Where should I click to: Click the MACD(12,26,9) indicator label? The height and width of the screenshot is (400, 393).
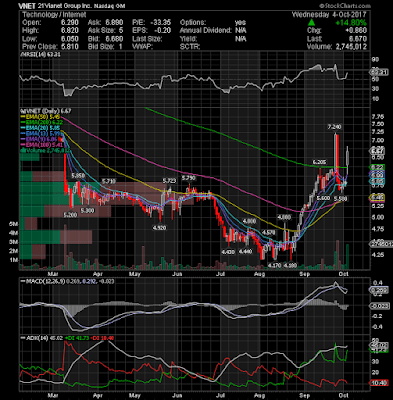(43, 281)
